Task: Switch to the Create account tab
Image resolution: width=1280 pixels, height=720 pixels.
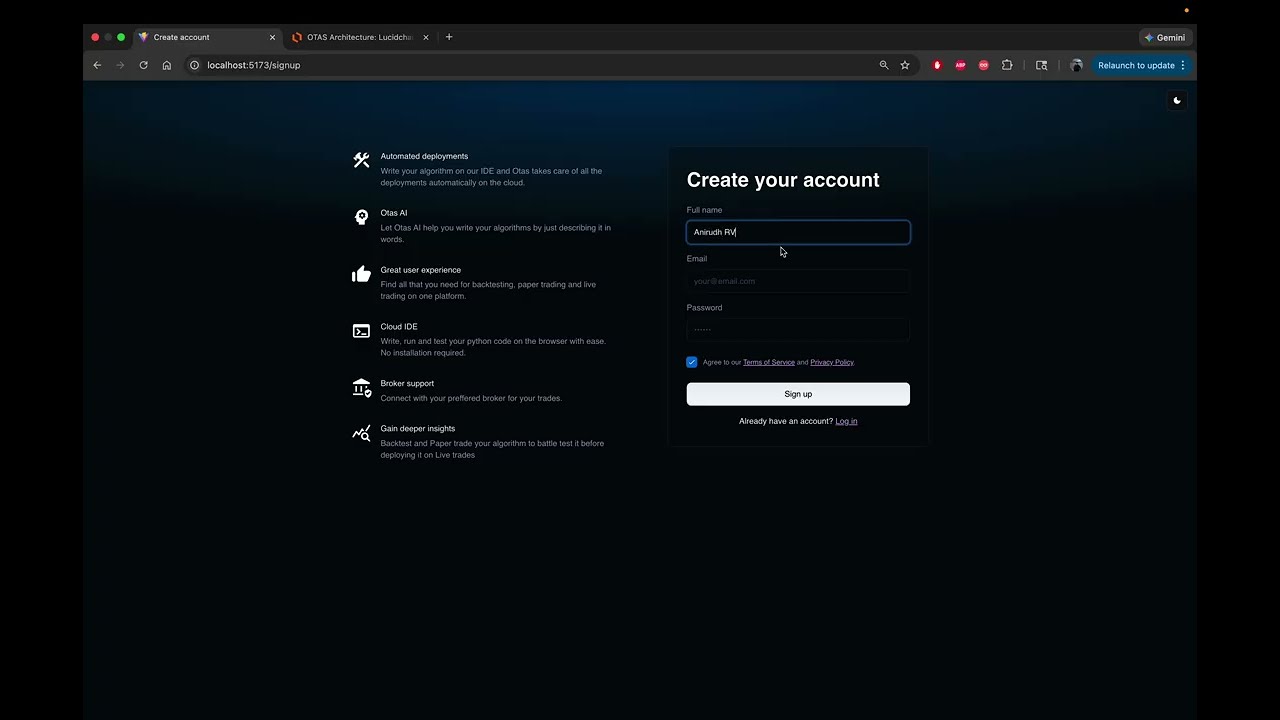Action: (x=207, y=37)
